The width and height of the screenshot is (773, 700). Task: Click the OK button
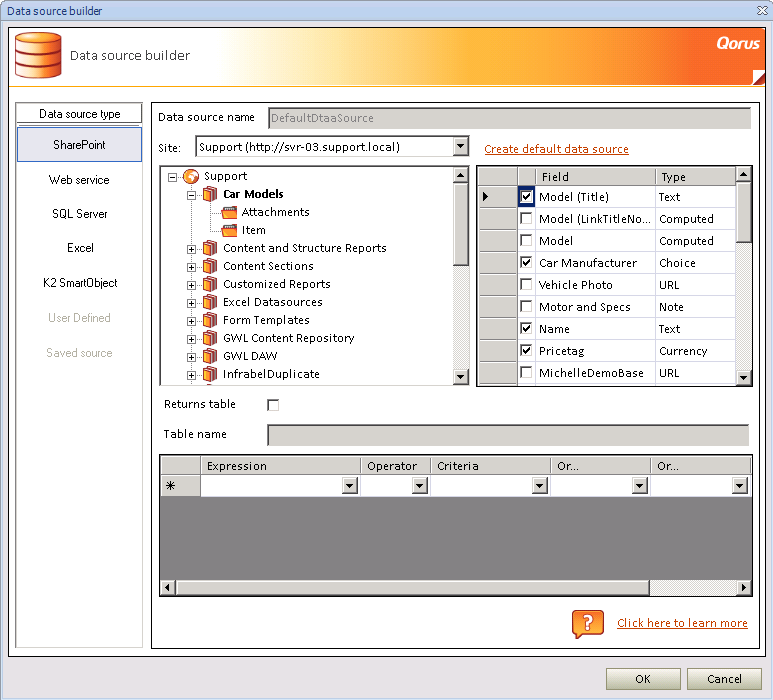pos(643,679)
